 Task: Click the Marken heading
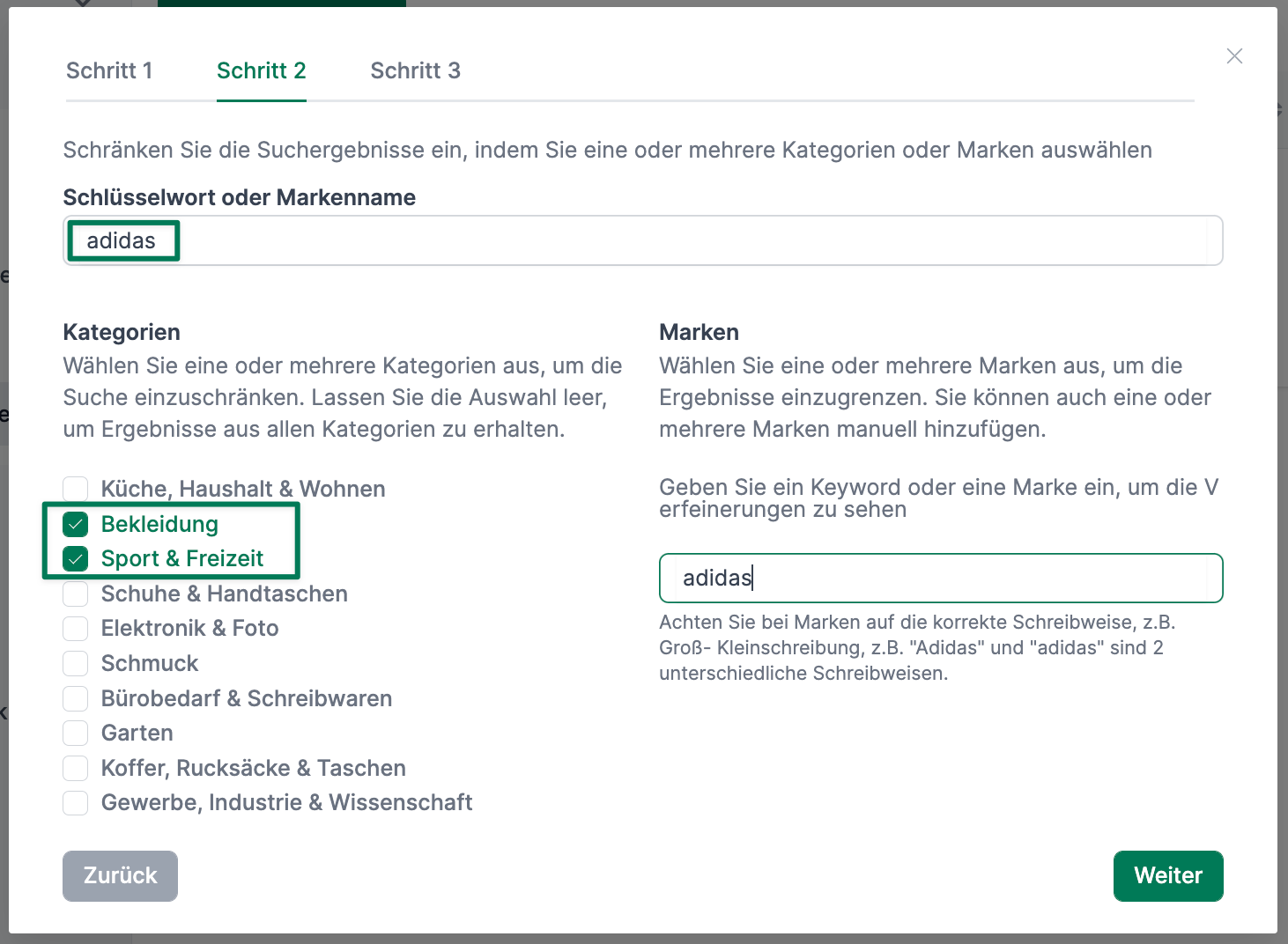coord(699,332)
